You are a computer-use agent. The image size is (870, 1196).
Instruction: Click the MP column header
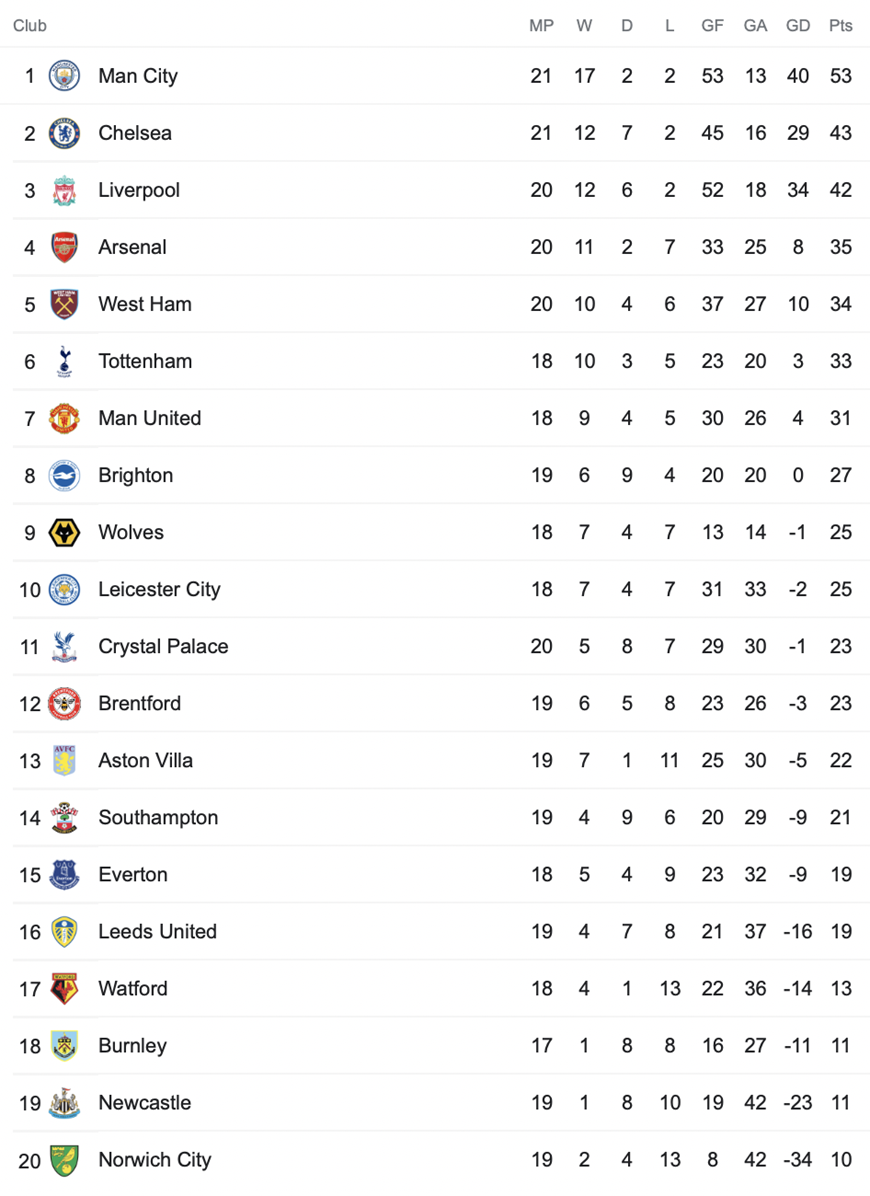coord(541,26)
